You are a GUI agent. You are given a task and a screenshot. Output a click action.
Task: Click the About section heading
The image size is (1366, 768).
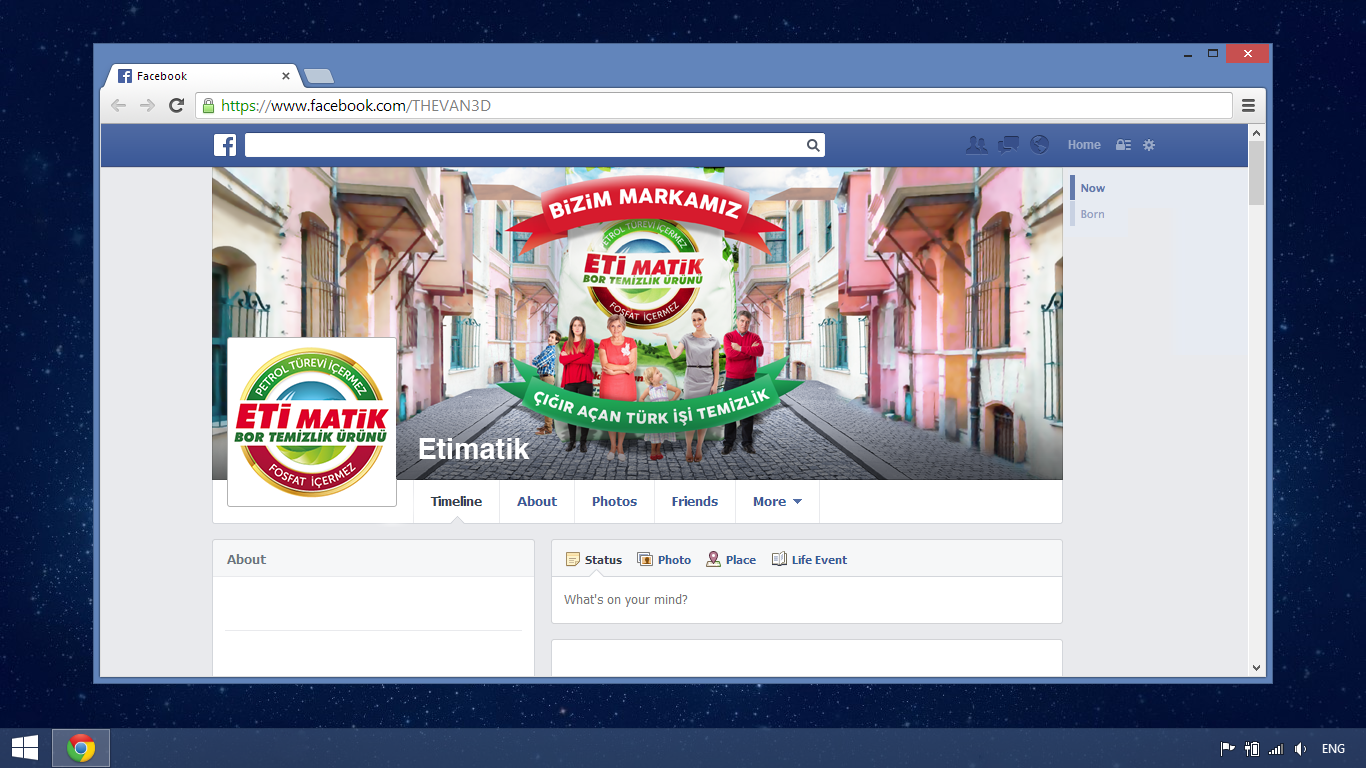point(246,560)
